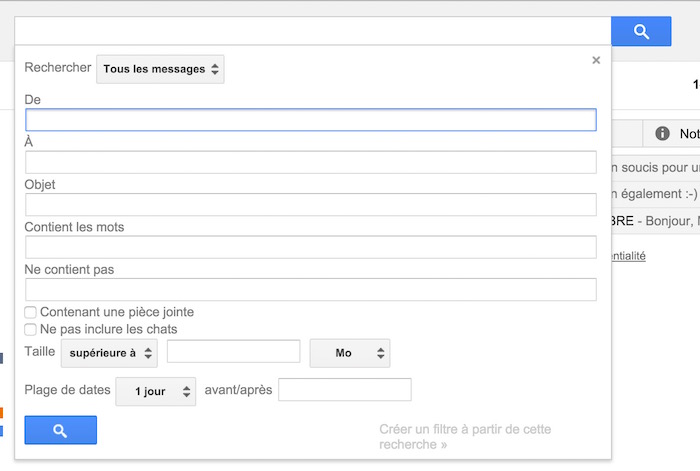The image size is (700, 471).
Task: Click the main search box at top
Action: [x=312, y=31]
